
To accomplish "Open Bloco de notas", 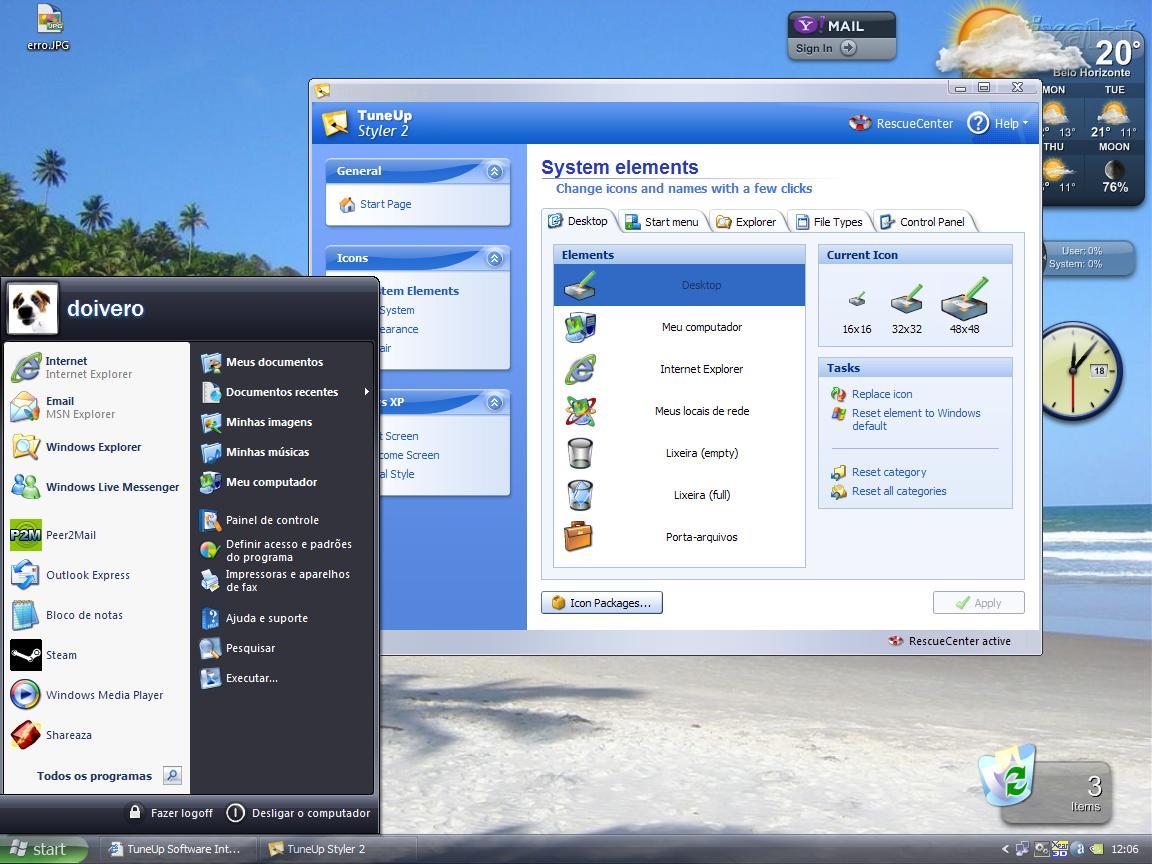I will (x=96, y=615).
